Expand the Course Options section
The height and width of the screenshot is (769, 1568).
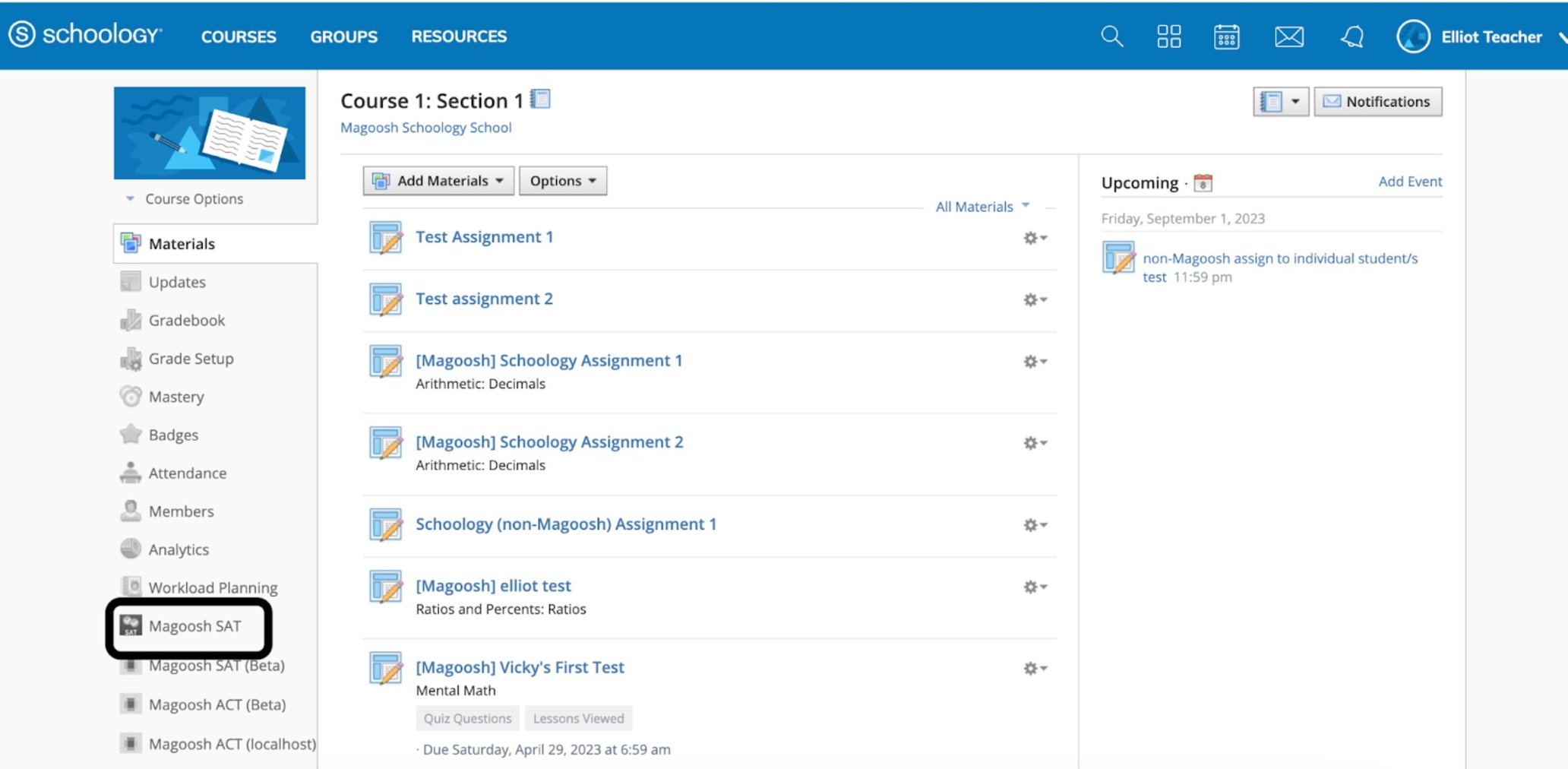click(x=185, y=198)
